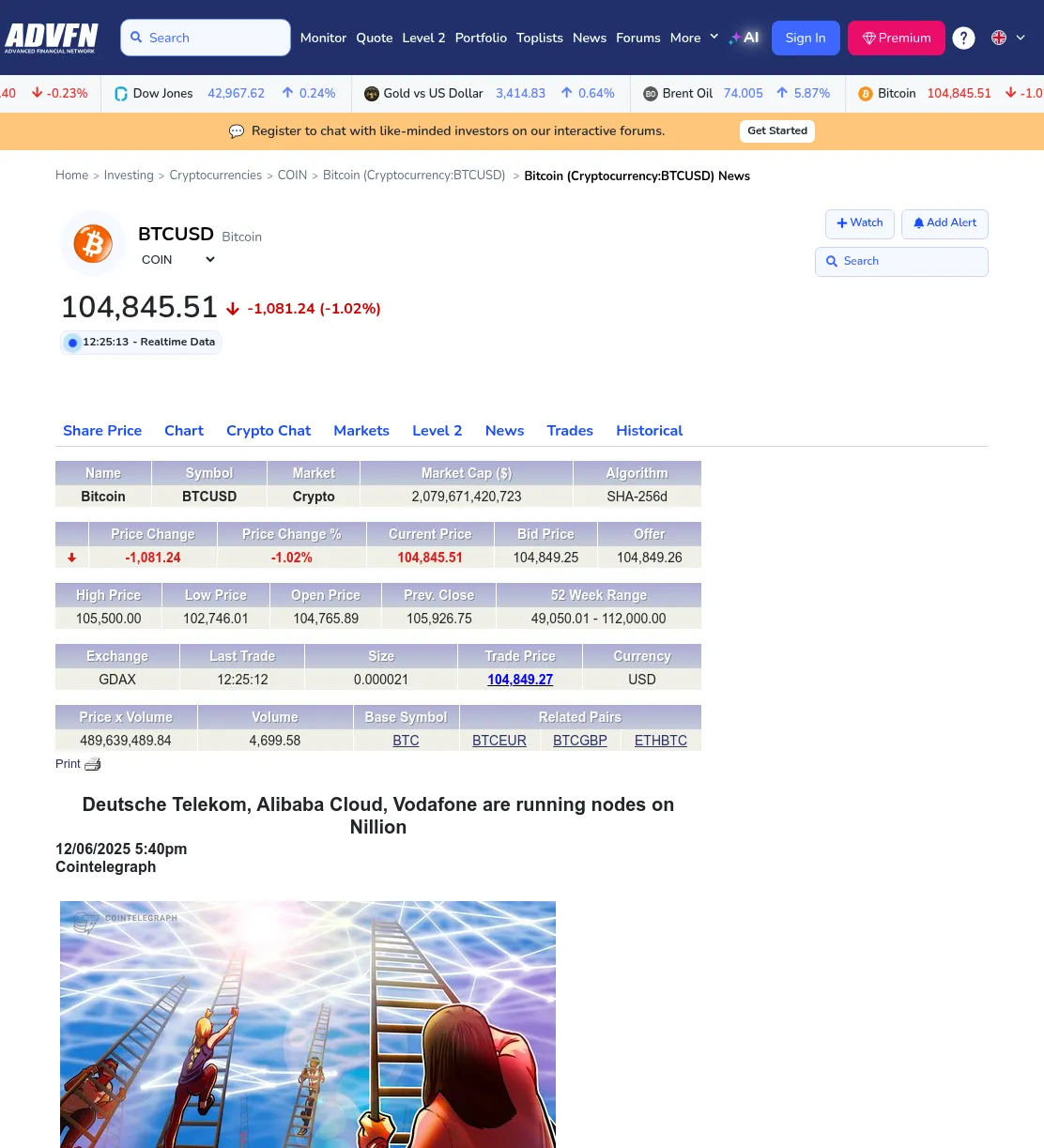
Task: Click the realtime data blue dot indicator
Action: click(72, 343)
